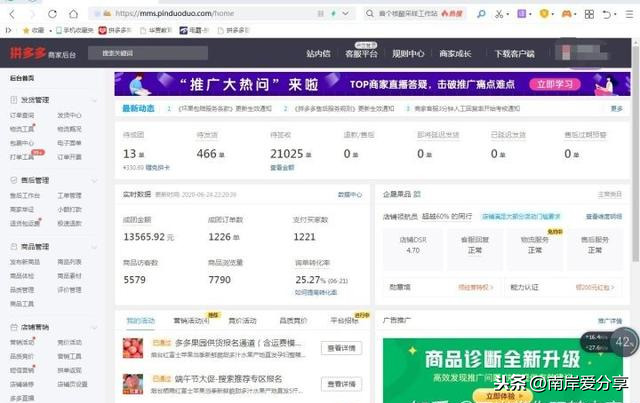Screen dimensions: 640x403
Task: Click the star favorites bookmark icon
Action: point(26,30)
